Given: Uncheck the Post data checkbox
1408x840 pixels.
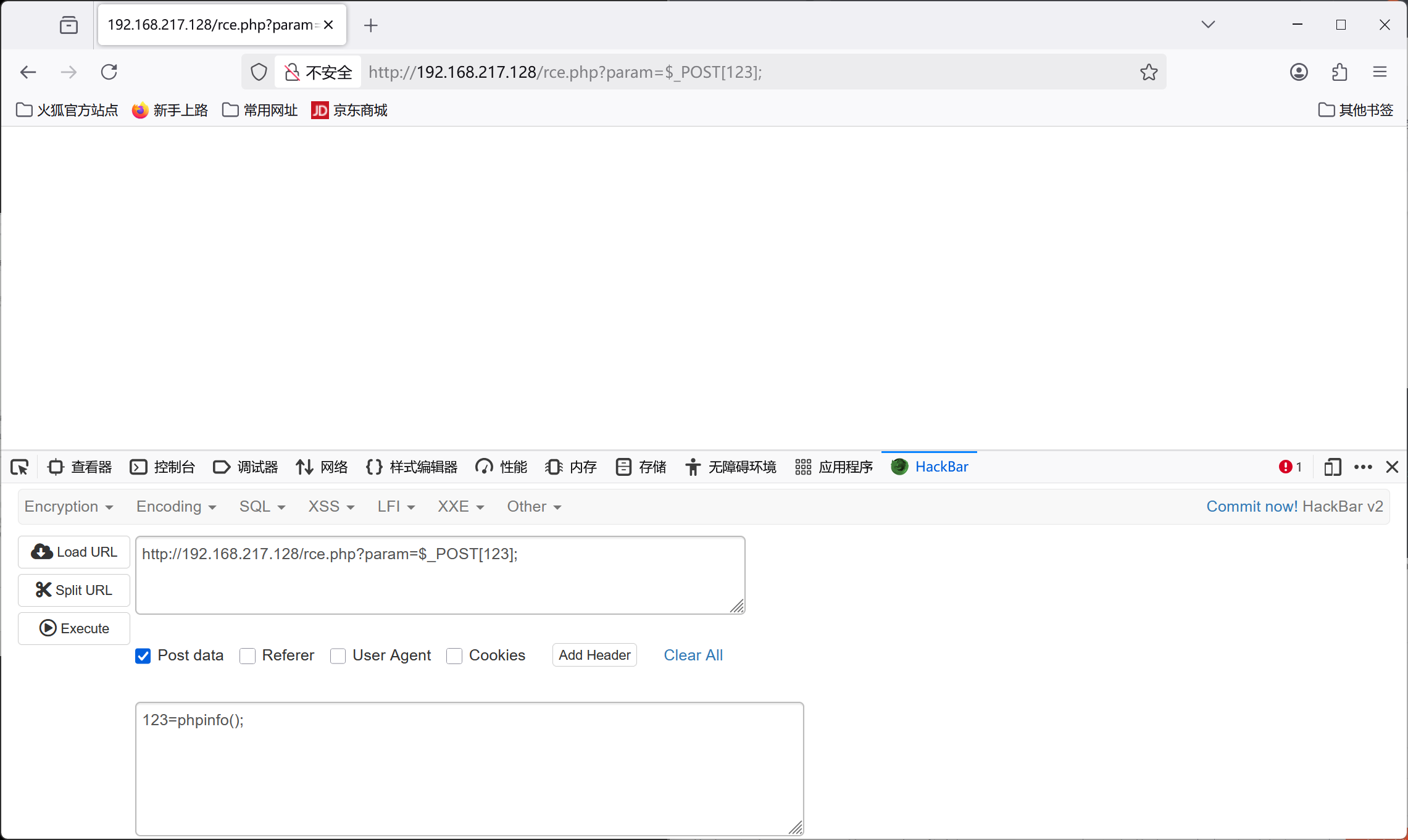Looking at the screenshot, I should point(143,655).
